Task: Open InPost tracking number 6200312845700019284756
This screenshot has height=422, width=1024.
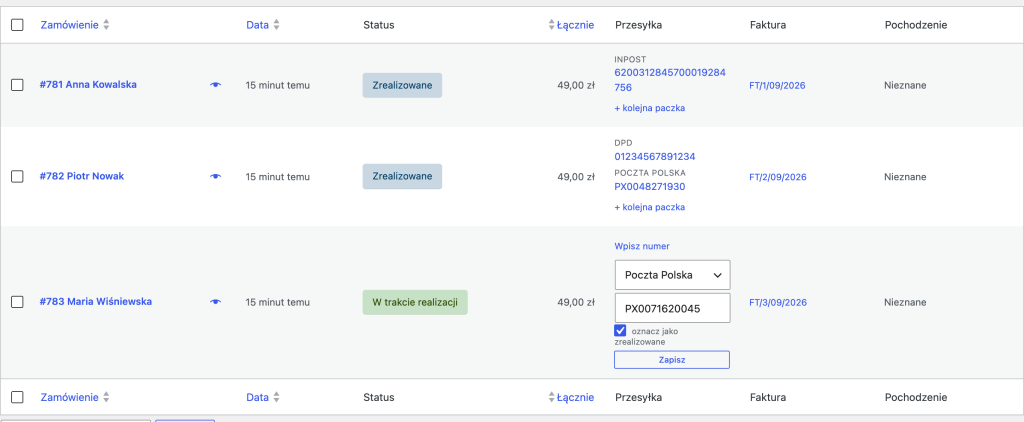Action: pos(670,79)
